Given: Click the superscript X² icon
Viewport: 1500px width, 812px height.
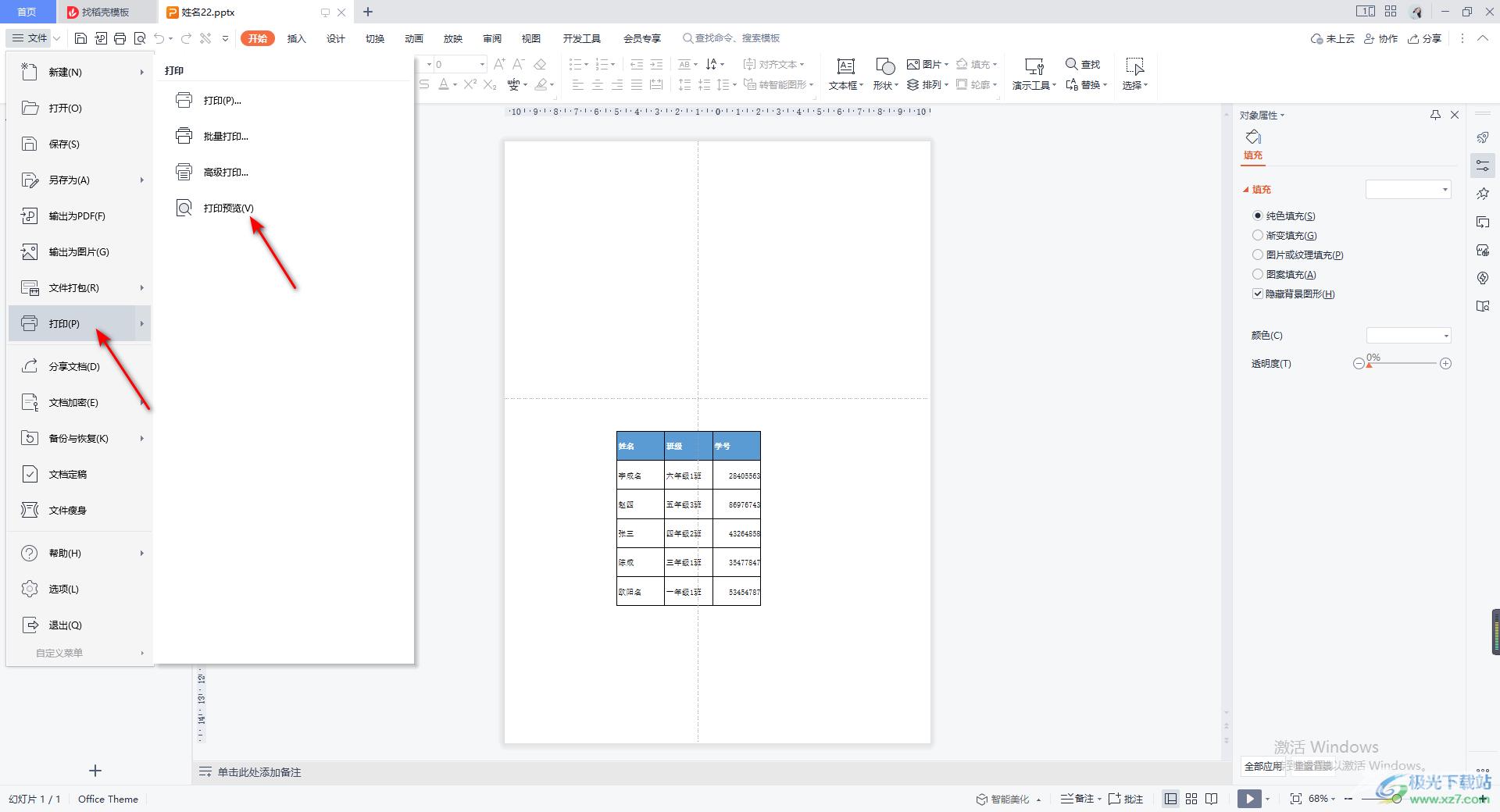Looking at the screenshot, I should [470, 84].
